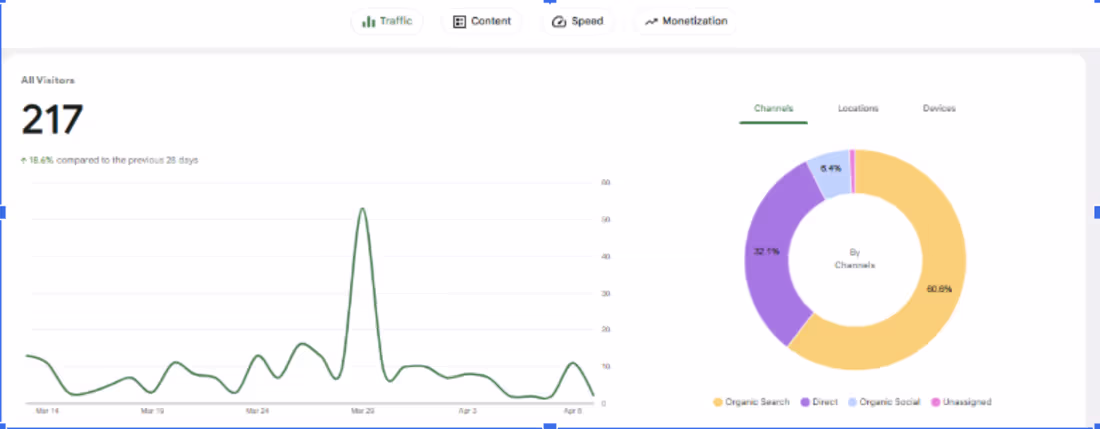
Task: Click the visitor spike peak near Mar 29
Action: [x=362, y=209]
